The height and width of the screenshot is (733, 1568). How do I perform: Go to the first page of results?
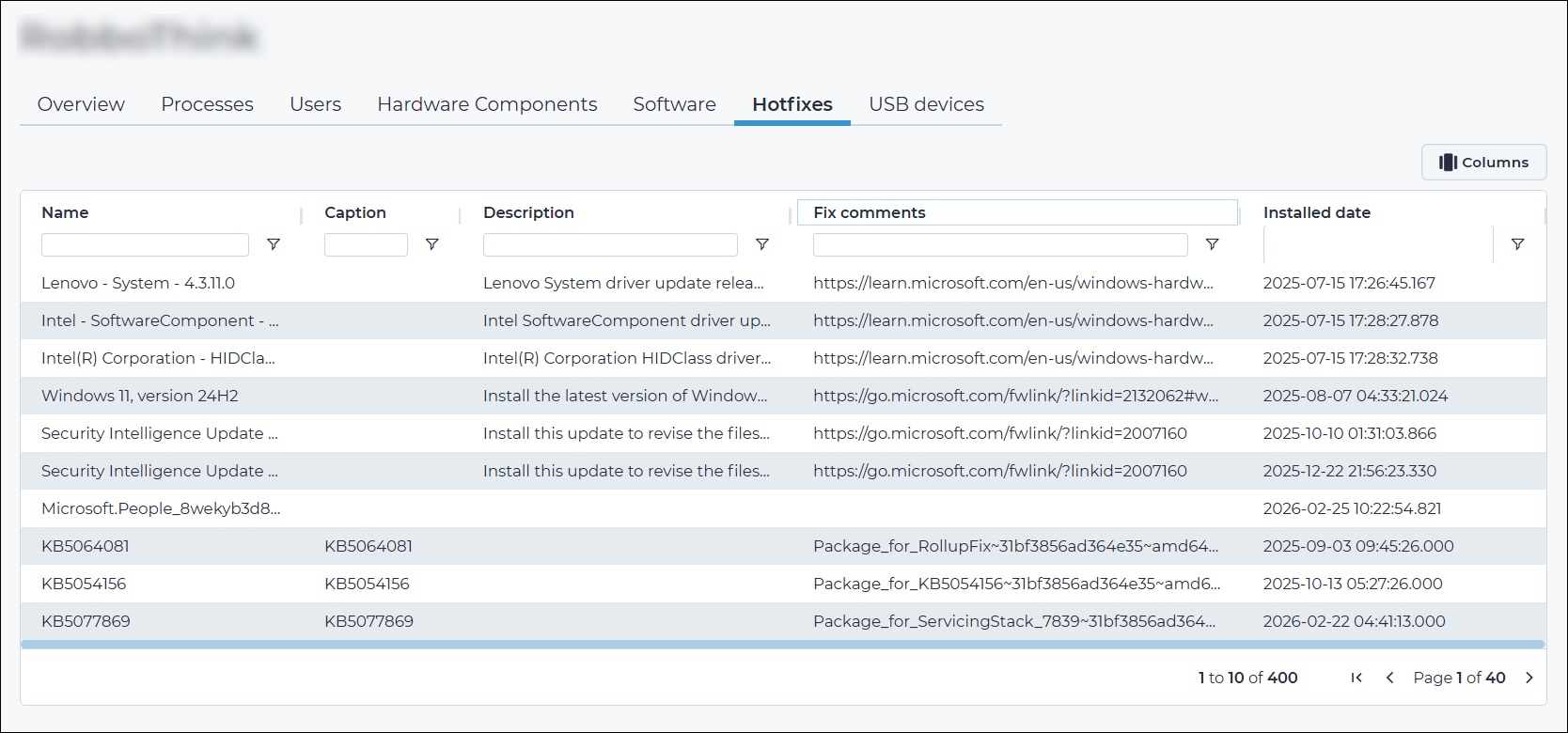(x=1356, y=678)
